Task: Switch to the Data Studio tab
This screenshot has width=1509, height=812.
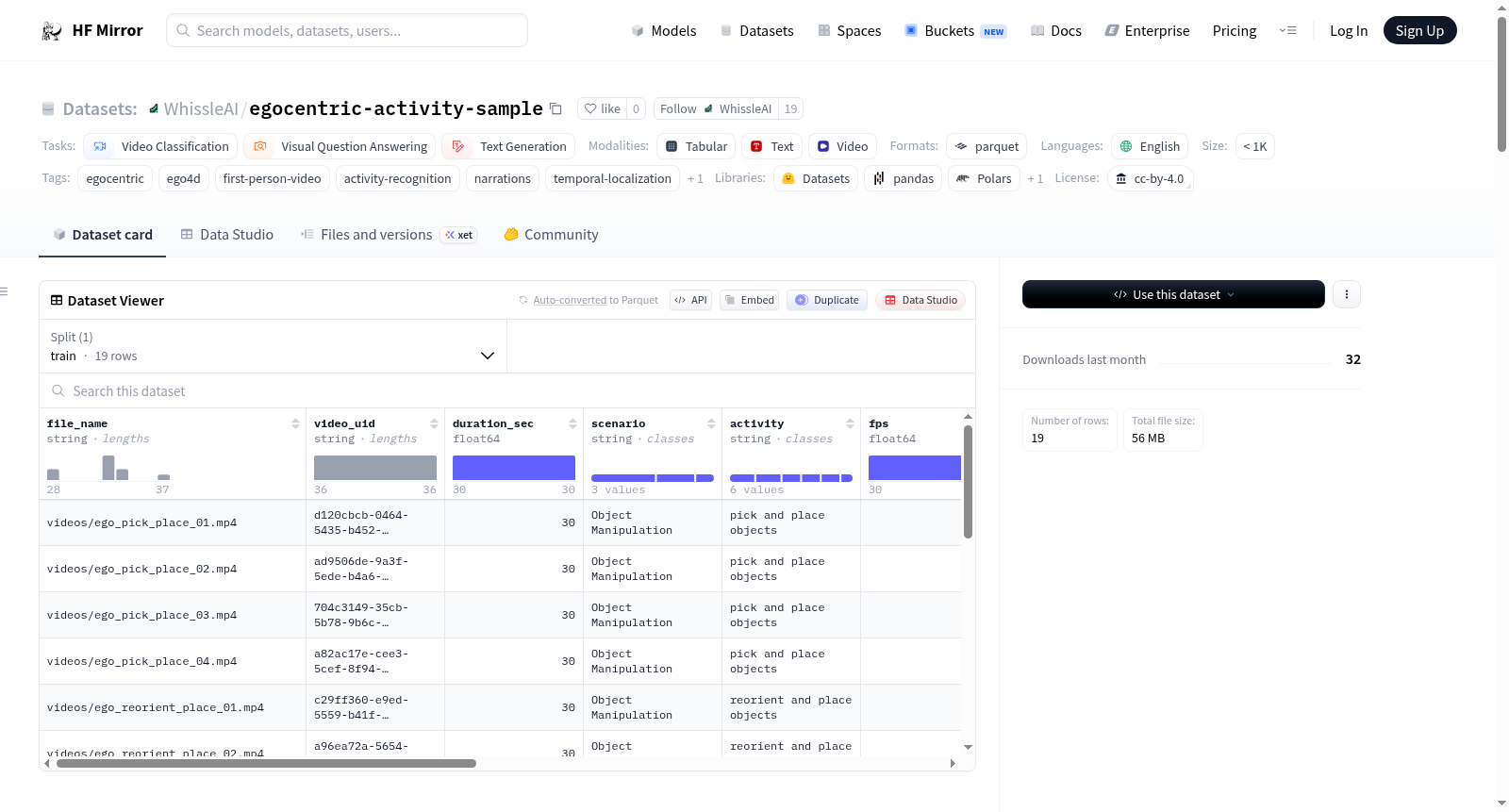Action: click(226, 235)
